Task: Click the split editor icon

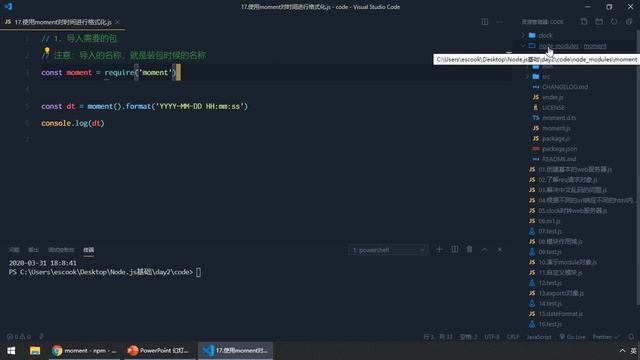Action: [x=484, y=22]
